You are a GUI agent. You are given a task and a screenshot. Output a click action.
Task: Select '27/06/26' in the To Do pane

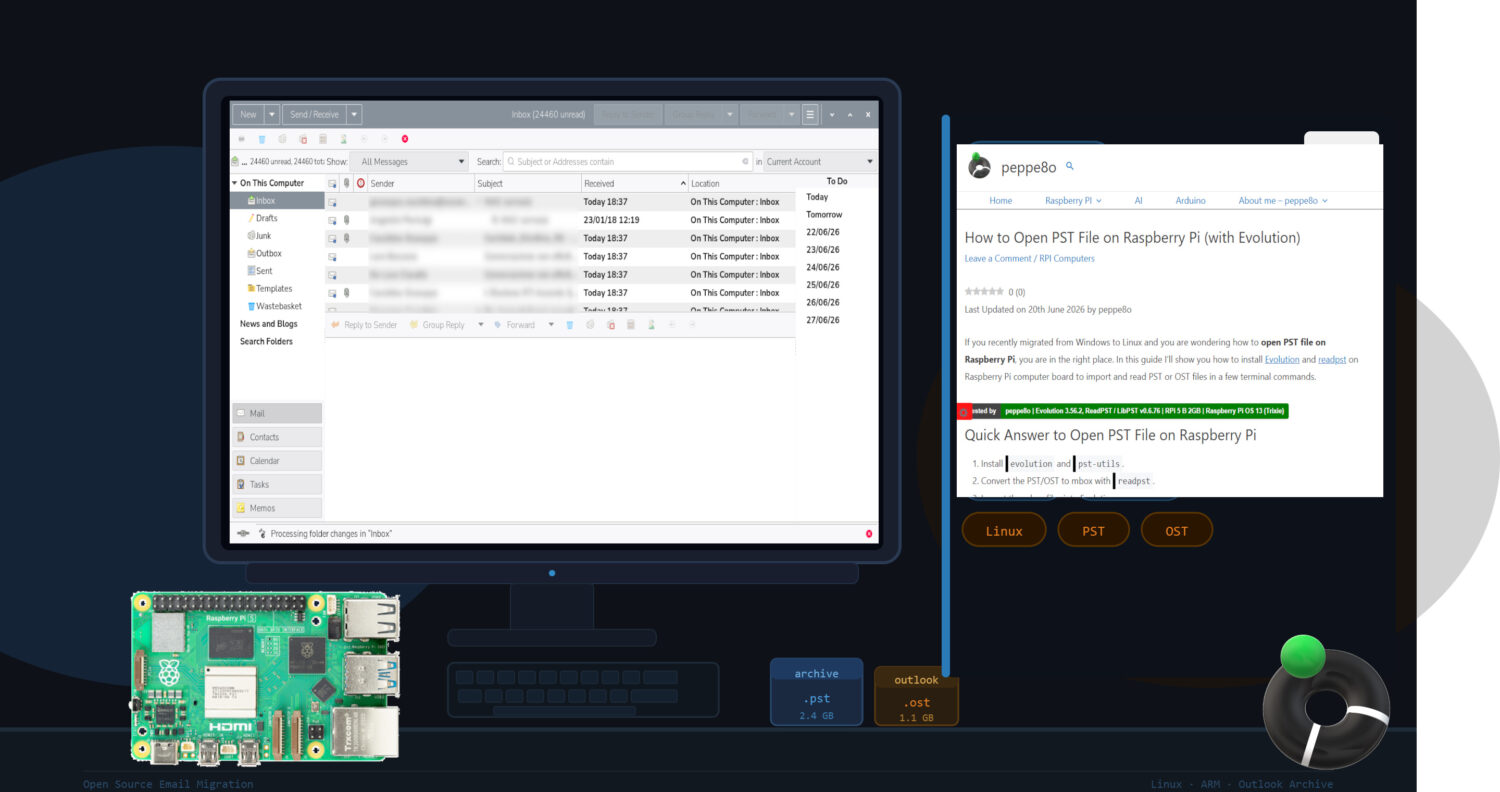click(x=823, y=320)
